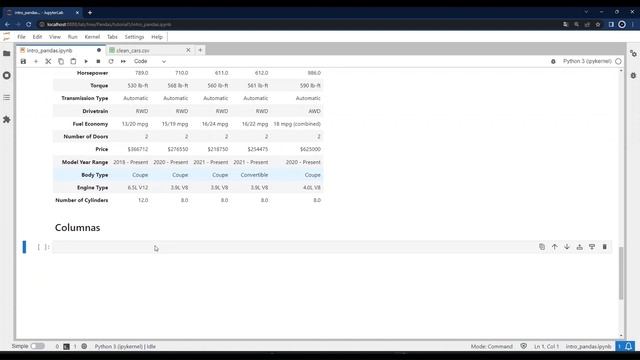Open a new browser tab
640x360 pixels.
point(90,13)
